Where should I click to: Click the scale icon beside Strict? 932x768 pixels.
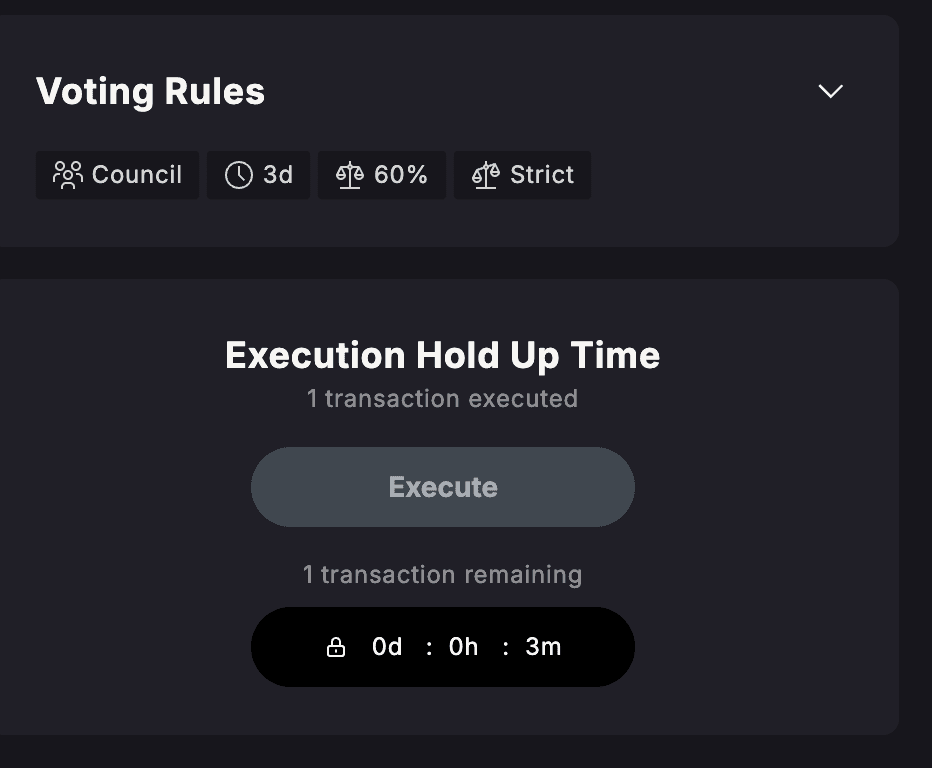point(485,175)
